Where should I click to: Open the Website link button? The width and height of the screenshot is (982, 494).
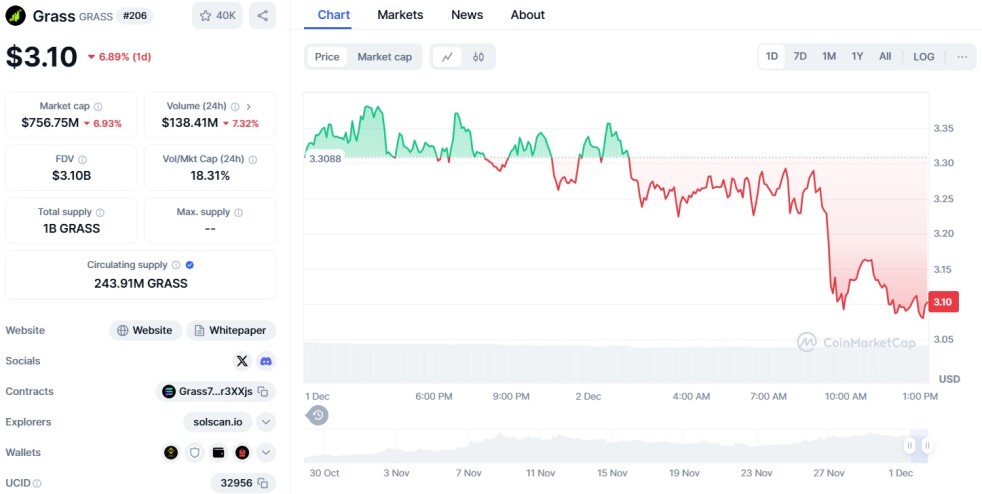[x=145, y=331]
